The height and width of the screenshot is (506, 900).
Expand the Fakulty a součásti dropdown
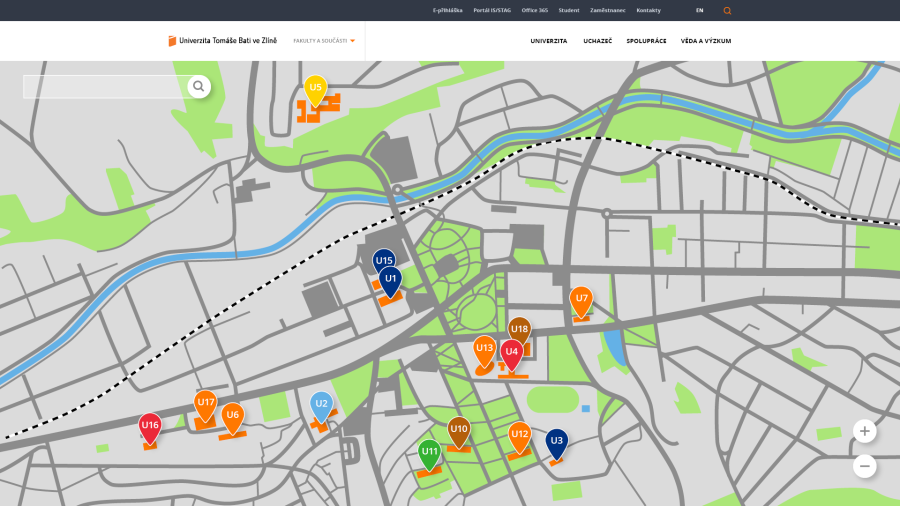click(x=324, y=41)
